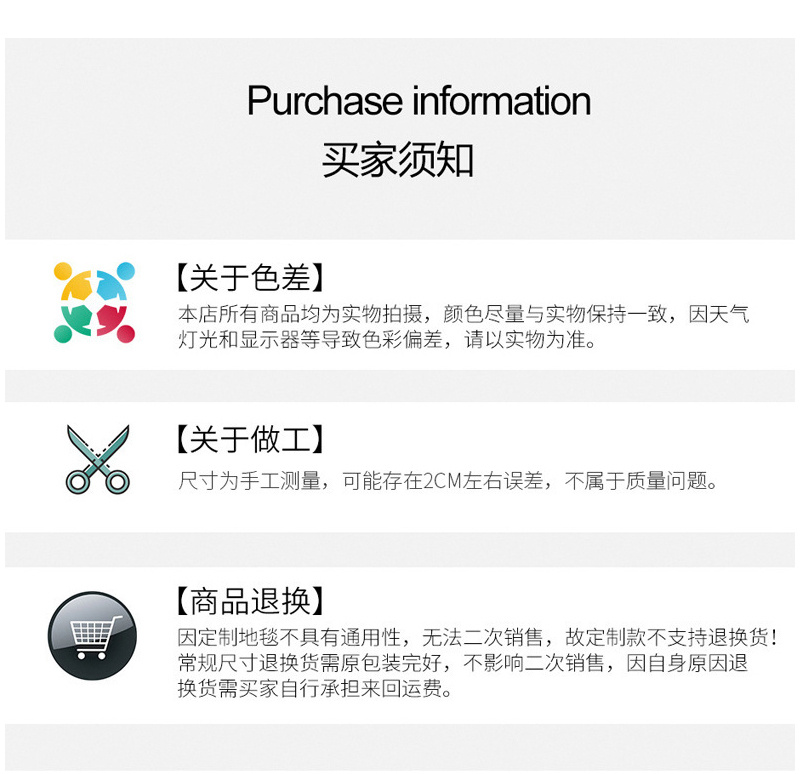Viewport: 800px width, 774px height.
Task: Click the line starting with 常规尺寸退换货
Action: tap(463, 663)
